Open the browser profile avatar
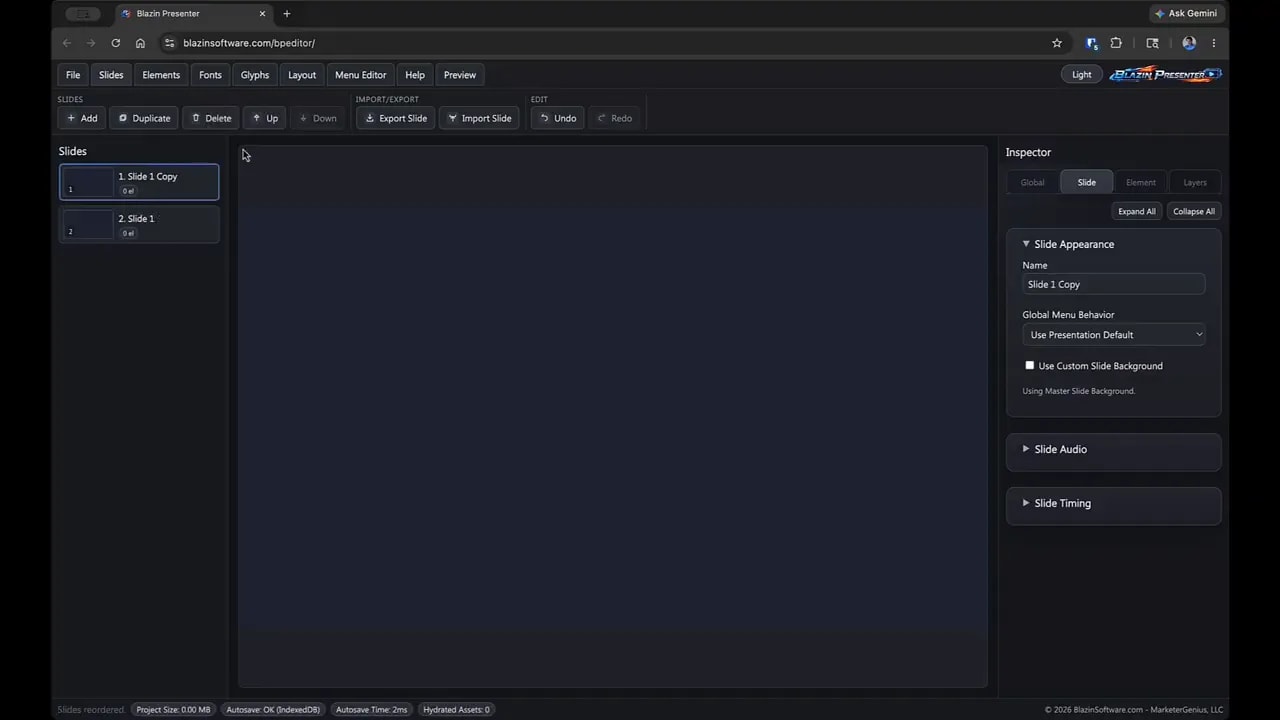The image size is (1280, 720). click(x=1189, y=43)
